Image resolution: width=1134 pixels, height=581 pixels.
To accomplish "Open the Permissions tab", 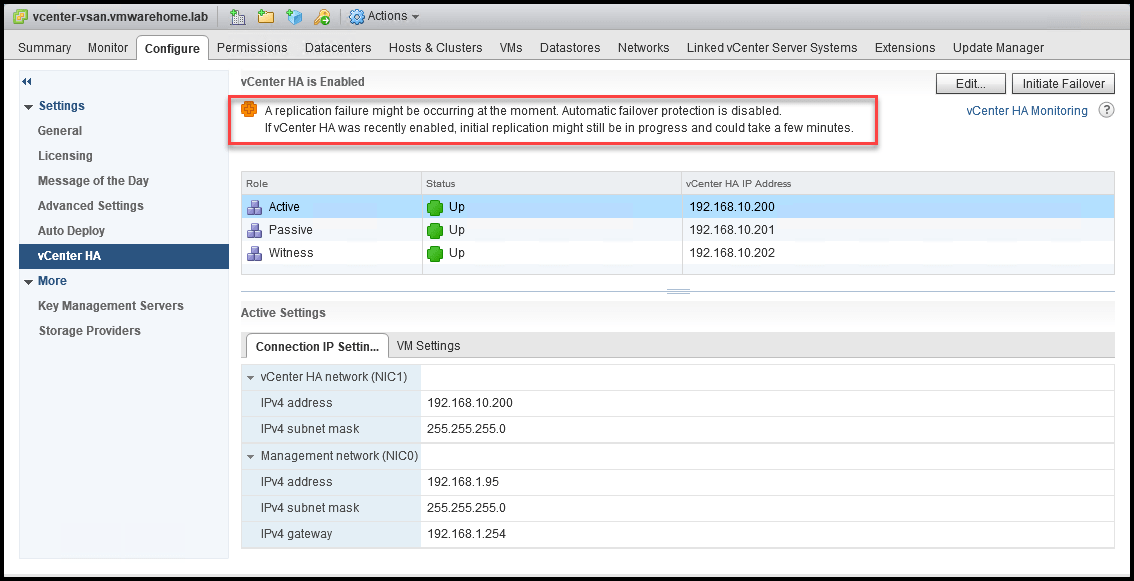I will [x=252, y=48].
